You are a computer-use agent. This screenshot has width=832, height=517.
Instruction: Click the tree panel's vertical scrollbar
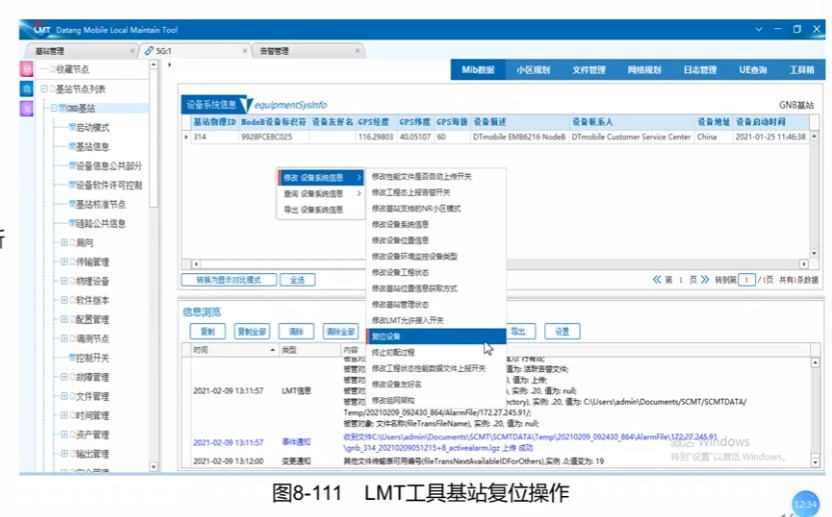(x=153, y=138)
